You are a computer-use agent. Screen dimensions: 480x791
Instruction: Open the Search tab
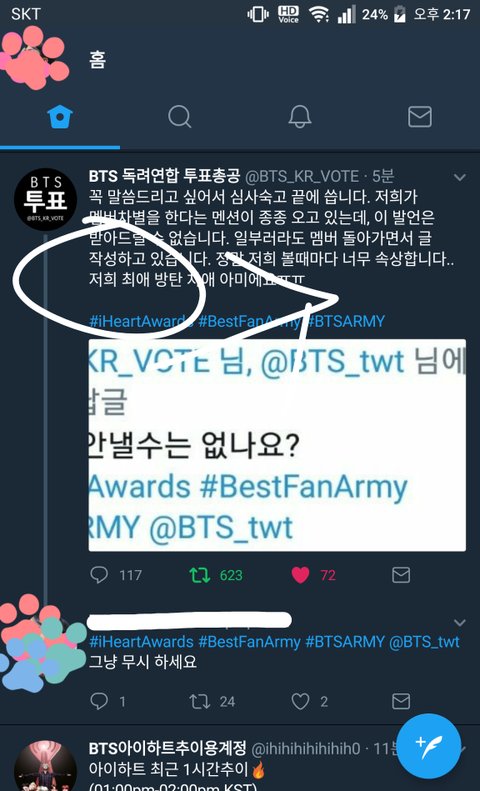179,117
